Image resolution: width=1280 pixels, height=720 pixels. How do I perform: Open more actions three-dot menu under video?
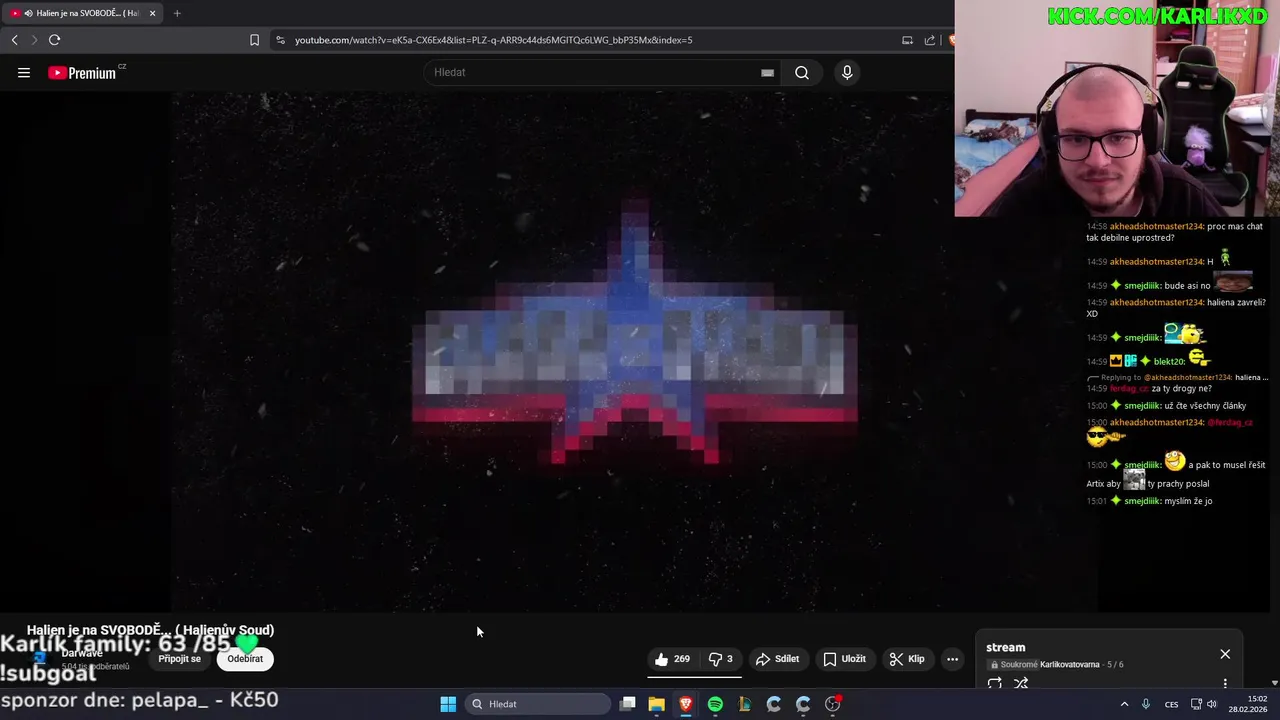(x=952, y=659)
